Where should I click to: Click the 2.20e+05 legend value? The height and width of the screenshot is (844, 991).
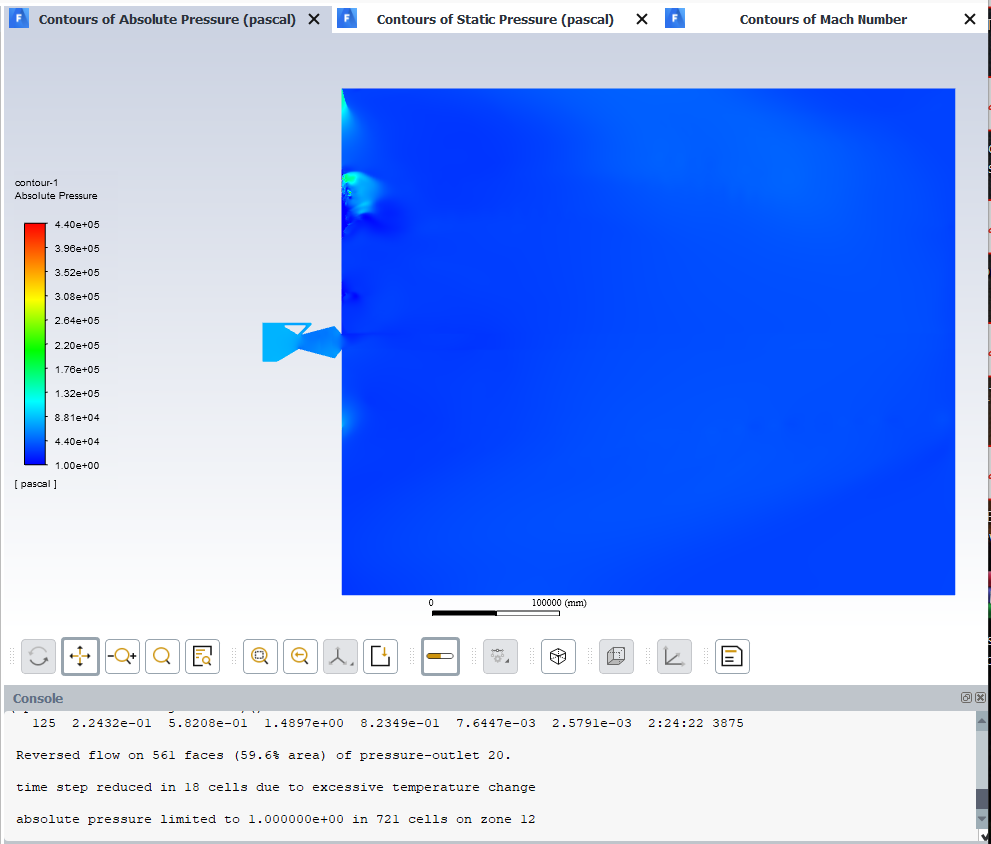pyautogui.click(x=76, y=345)
